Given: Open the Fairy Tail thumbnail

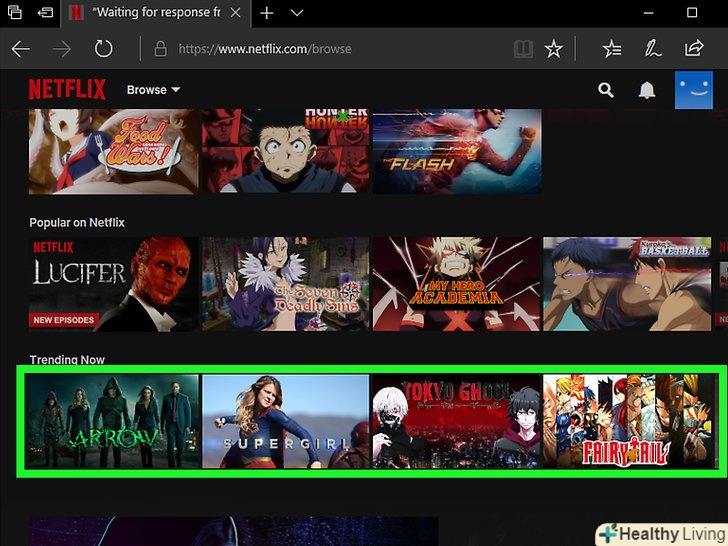Looking at the screenshot, I should pyautogui.click(x=629, y=421).
